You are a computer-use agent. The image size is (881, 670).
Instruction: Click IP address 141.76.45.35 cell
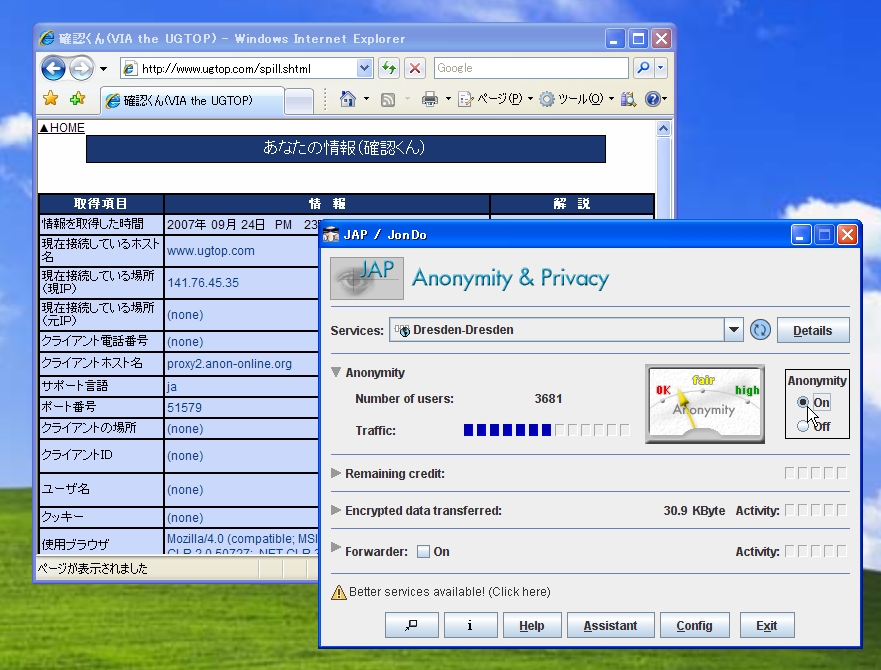click(203, 282)
